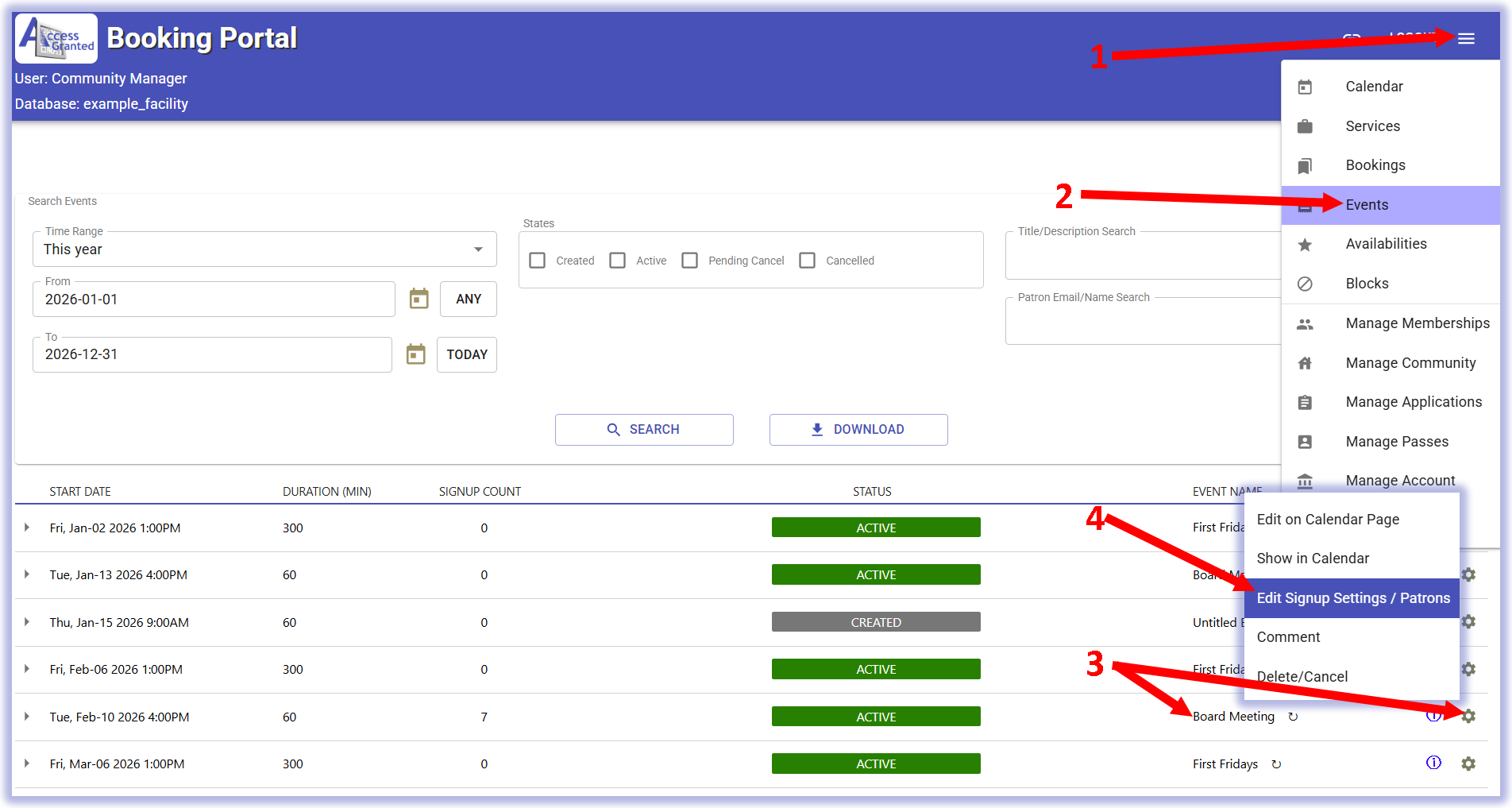Click the Title/Description Search field
The width and height of the screenshot is (1512, 808).
point(1142,257)
